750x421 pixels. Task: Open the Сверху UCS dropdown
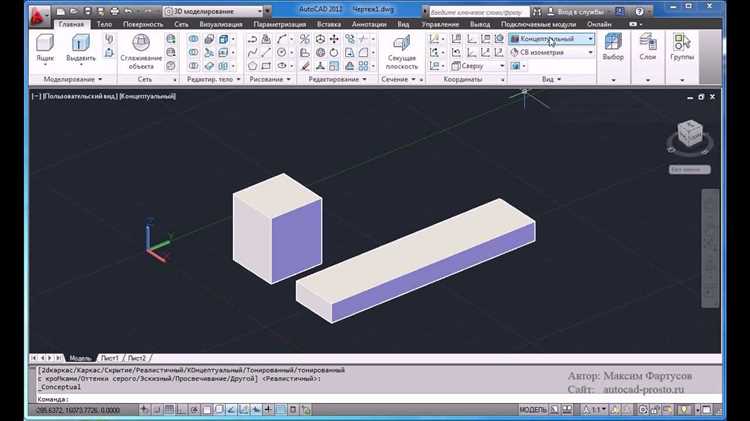click(477, 66)
